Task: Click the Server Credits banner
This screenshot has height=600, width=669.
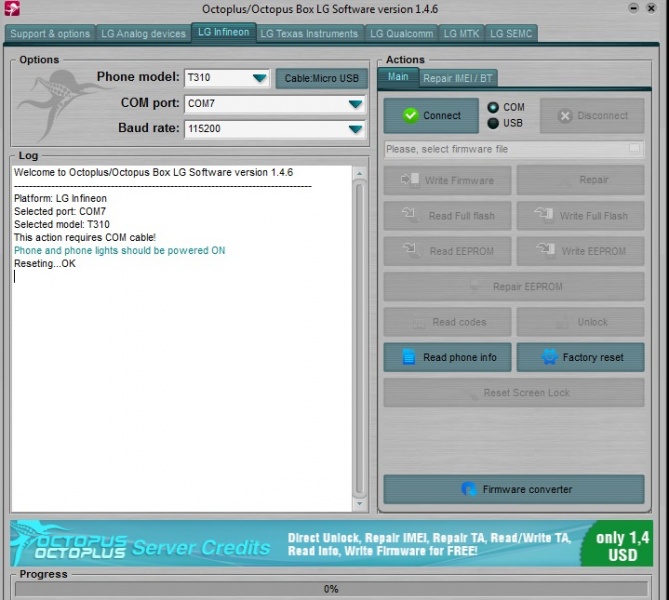Action: coord(331,543)
